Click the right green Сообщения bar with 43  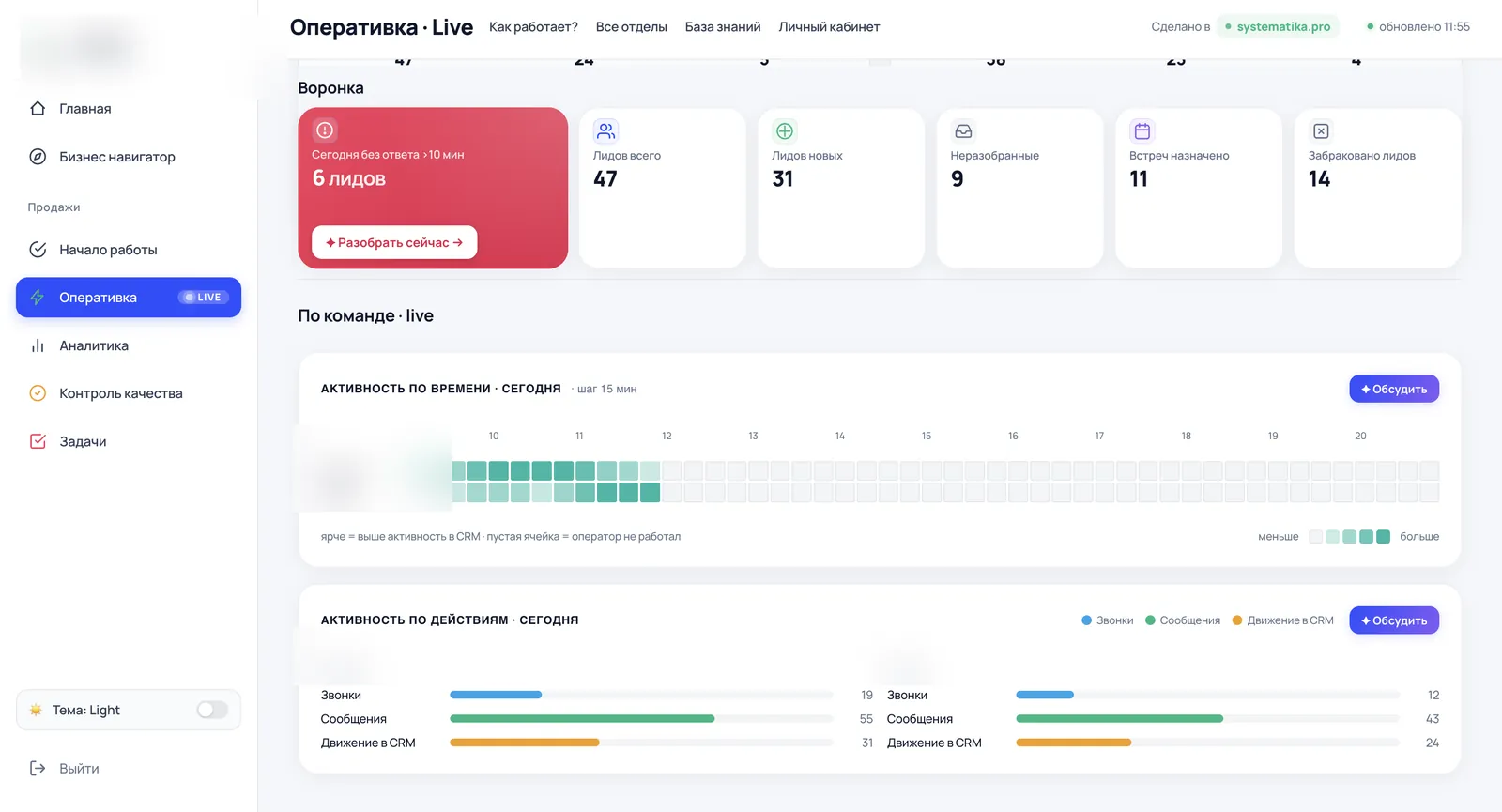[1119, 718]
